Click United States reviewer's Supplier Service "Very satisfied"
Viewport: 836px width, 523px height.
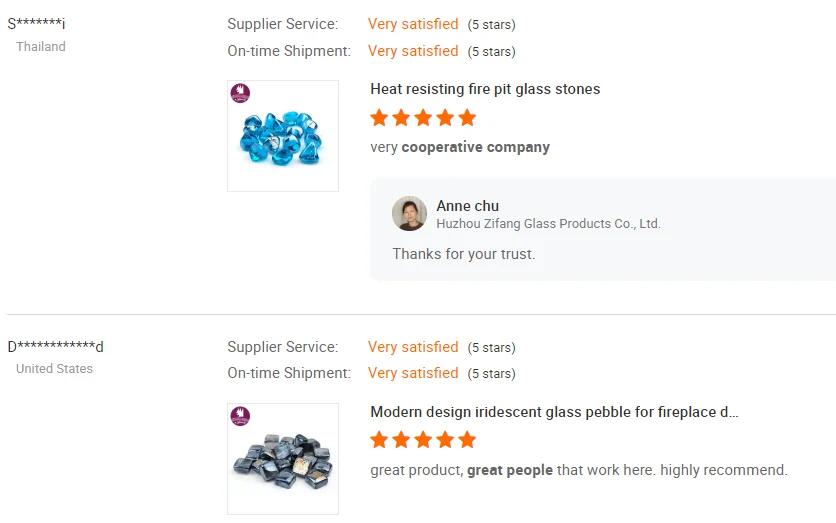click(413, 347)
